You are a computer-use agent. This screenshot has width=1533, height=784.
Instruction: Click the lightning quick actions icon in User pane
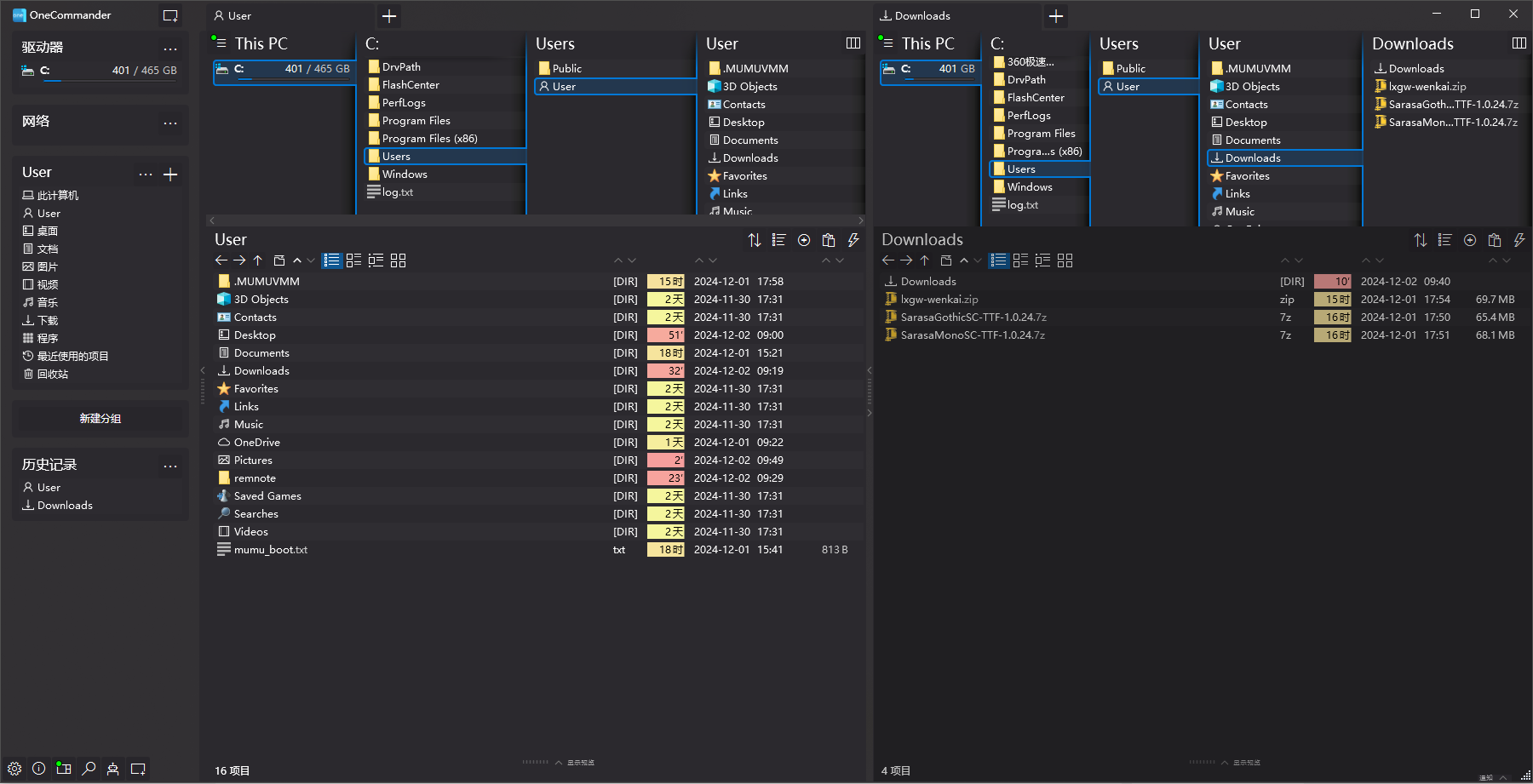(853, 240)
